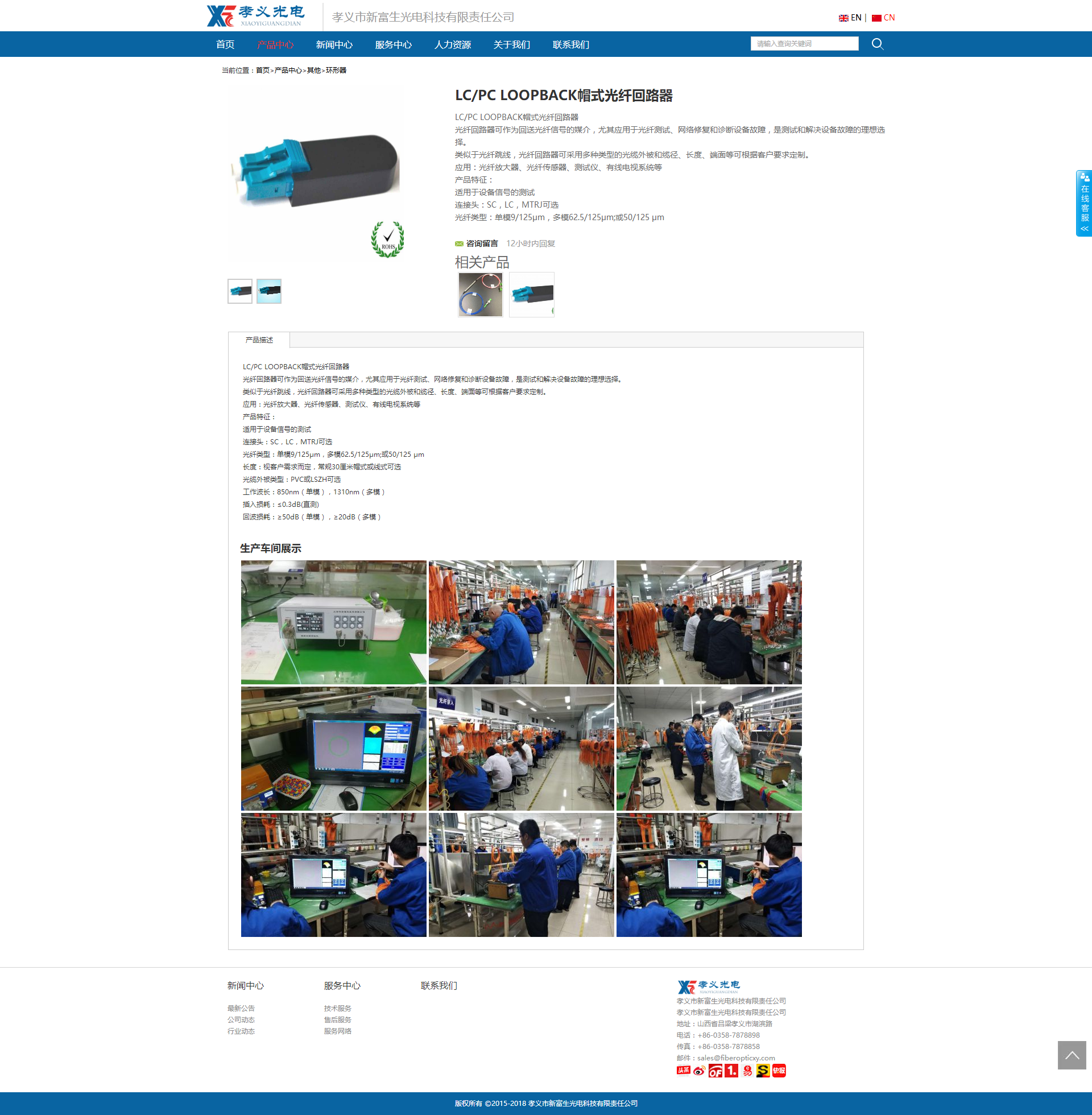Viewport: 1092px width, 1115px height.
Task: Open footer 服务网络 link
Action: pyautogui.click(x=338, y=1031)
